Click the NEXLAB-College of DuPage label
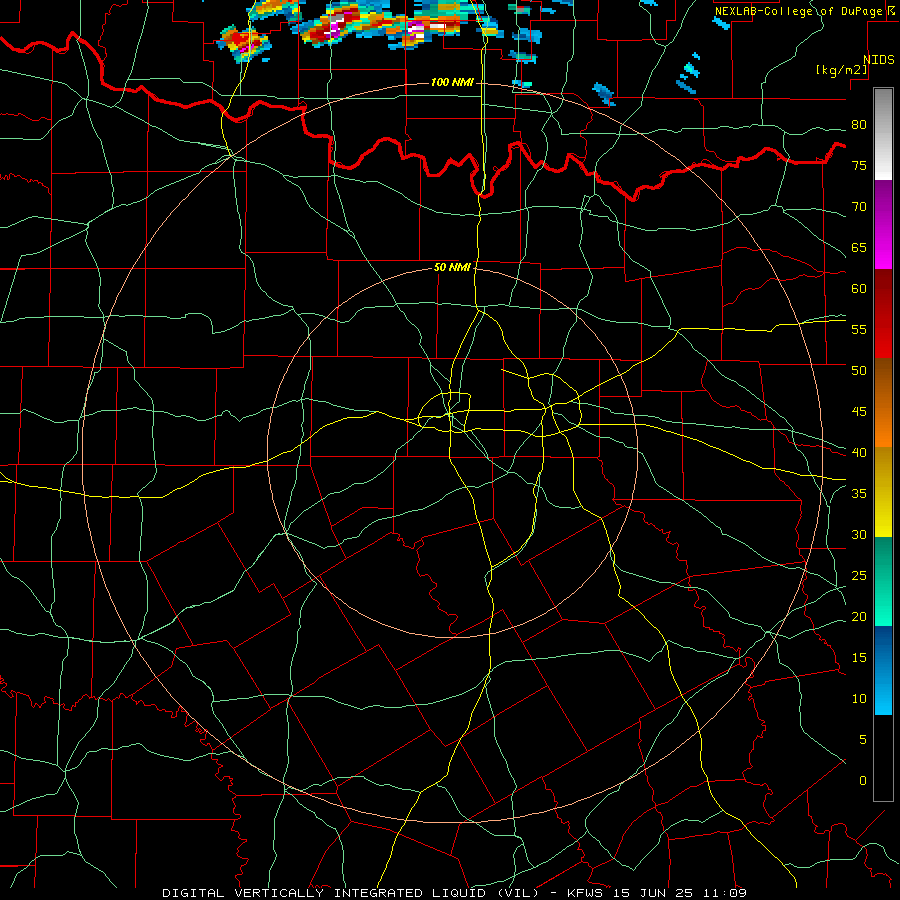This screenshot has width=900, height=900. 799,11
